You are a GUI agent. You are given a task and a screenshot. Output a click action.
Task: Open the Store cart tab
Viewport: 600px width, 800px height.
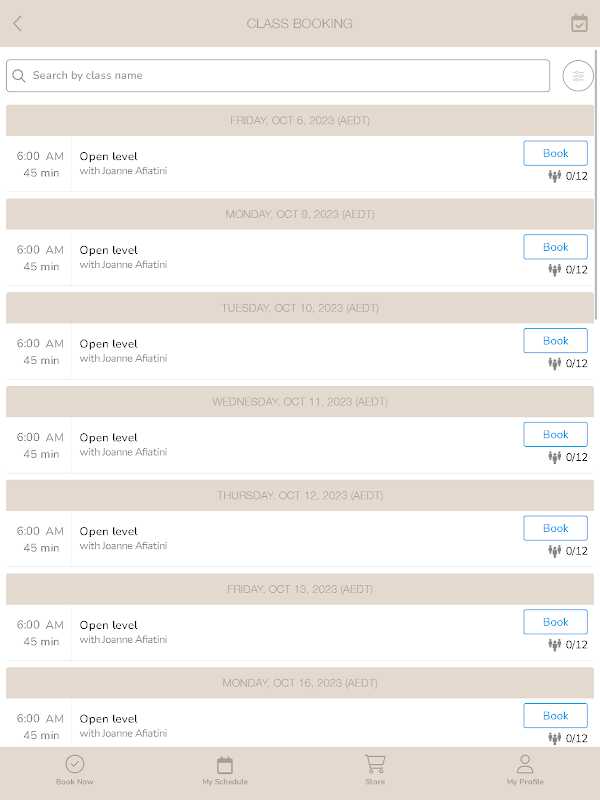pyautogui.click(x=375, y=770)
